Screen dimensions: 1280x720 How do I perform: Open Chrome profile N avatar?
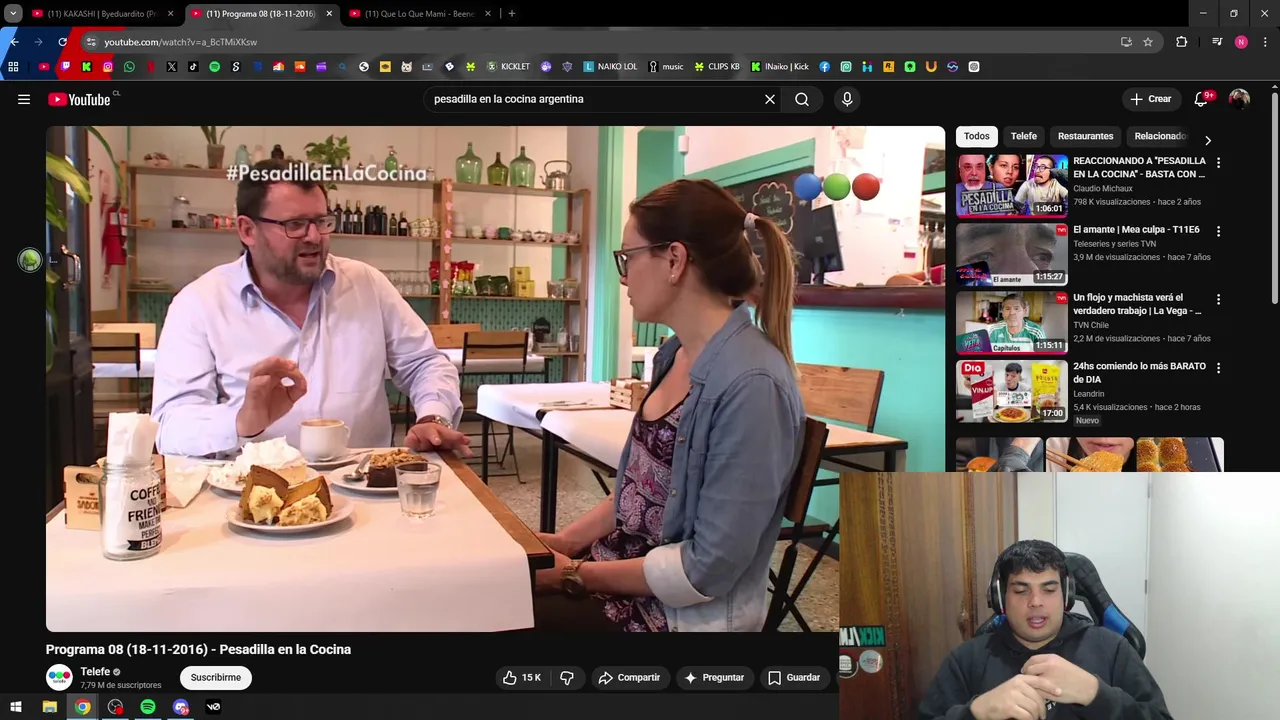click(1241, 42)
